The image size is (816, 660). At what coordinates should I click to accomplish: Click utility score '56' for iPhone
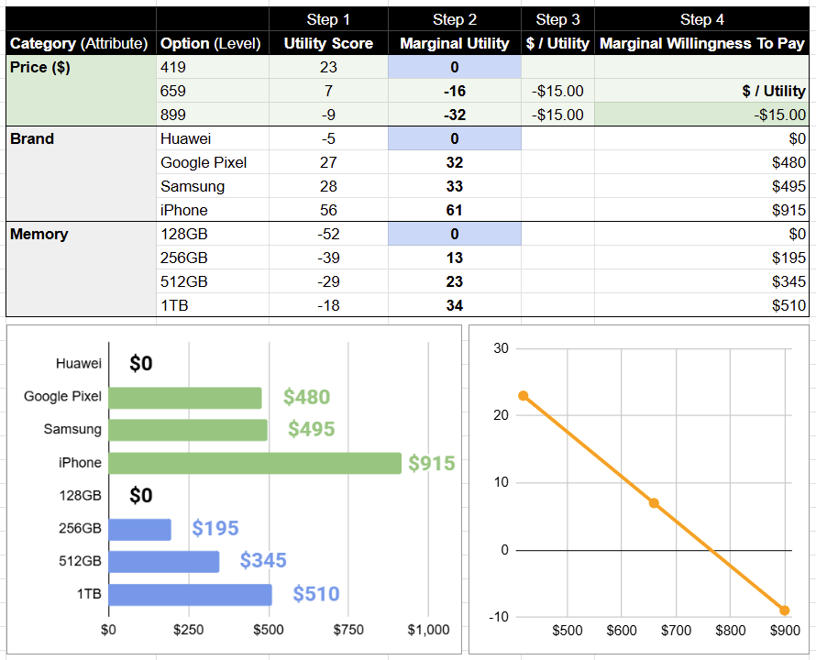coord(328,210)
